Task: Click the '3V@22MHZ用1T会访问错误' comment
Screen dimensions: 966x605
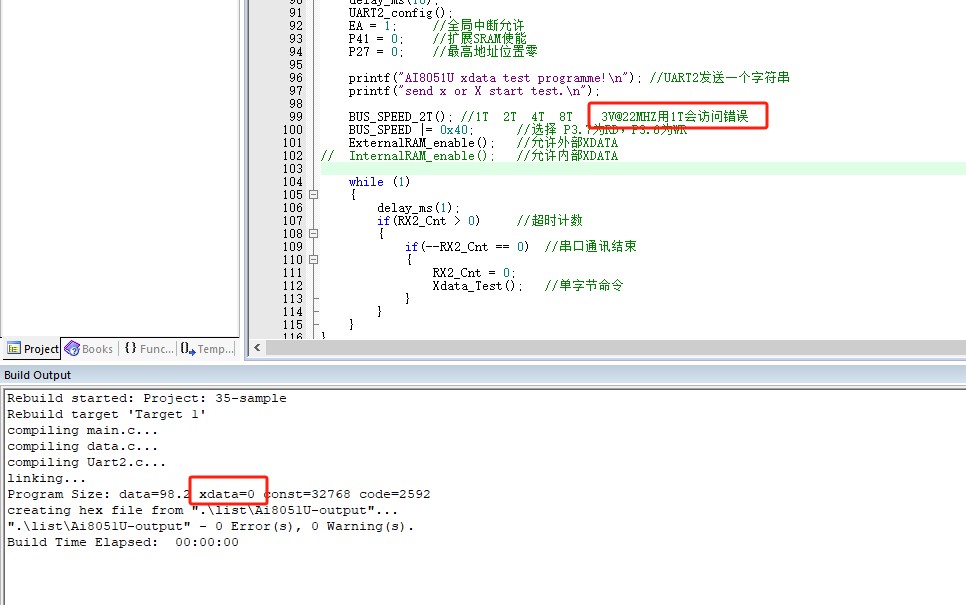Action: [x=675, y=116]
